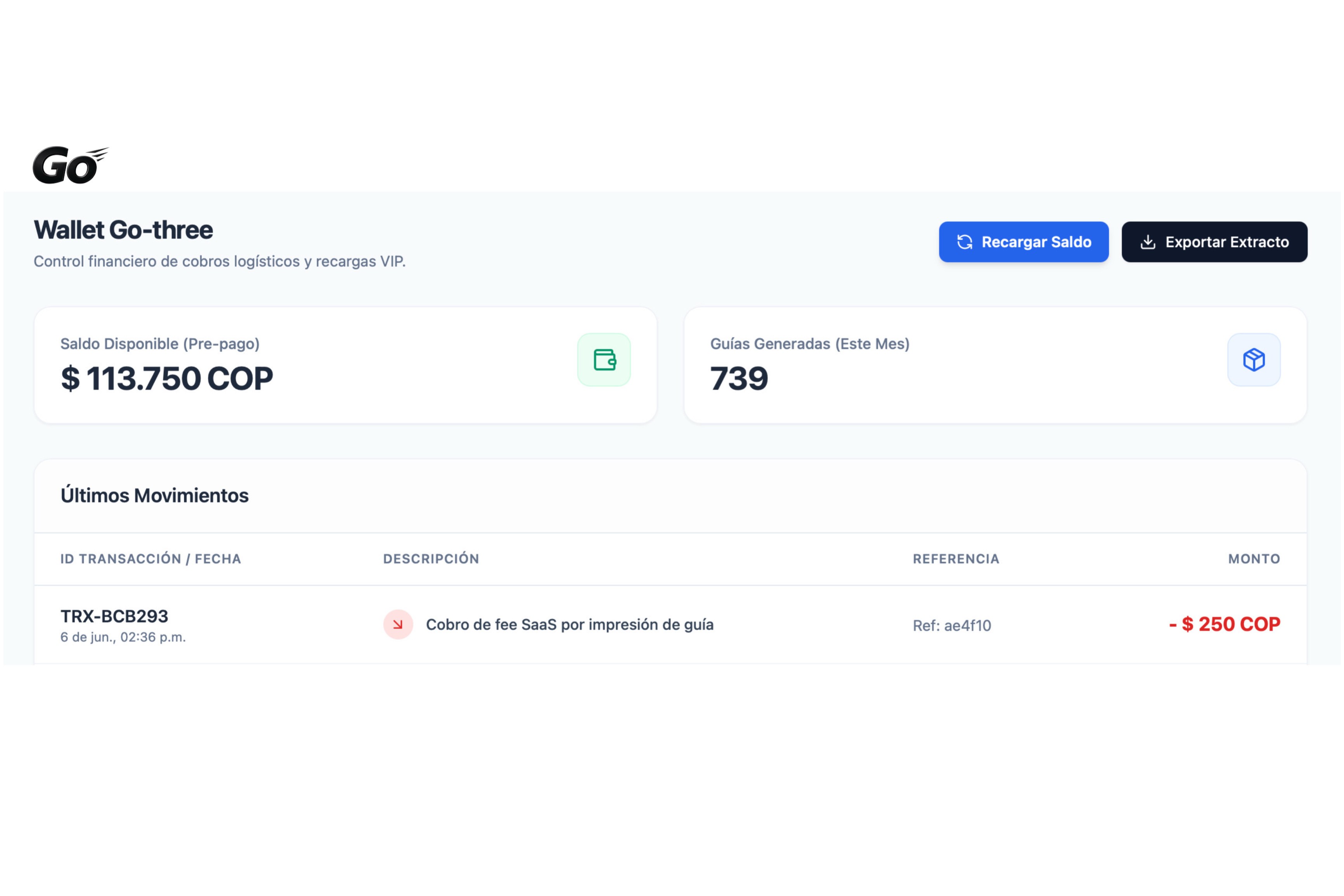The image size is (1344, 896).
Task: Click the Exportar Extracto button
Action: (1214, 242)
